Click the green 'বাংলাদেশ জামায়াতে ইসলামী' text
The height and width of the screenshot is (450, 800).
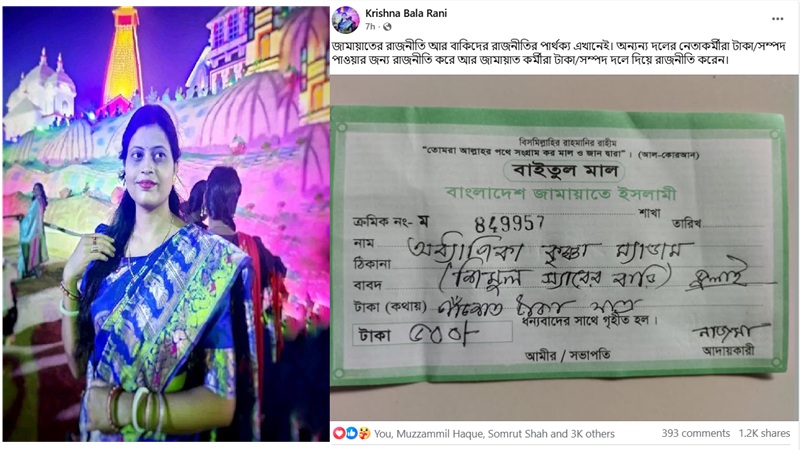(561, 194)
